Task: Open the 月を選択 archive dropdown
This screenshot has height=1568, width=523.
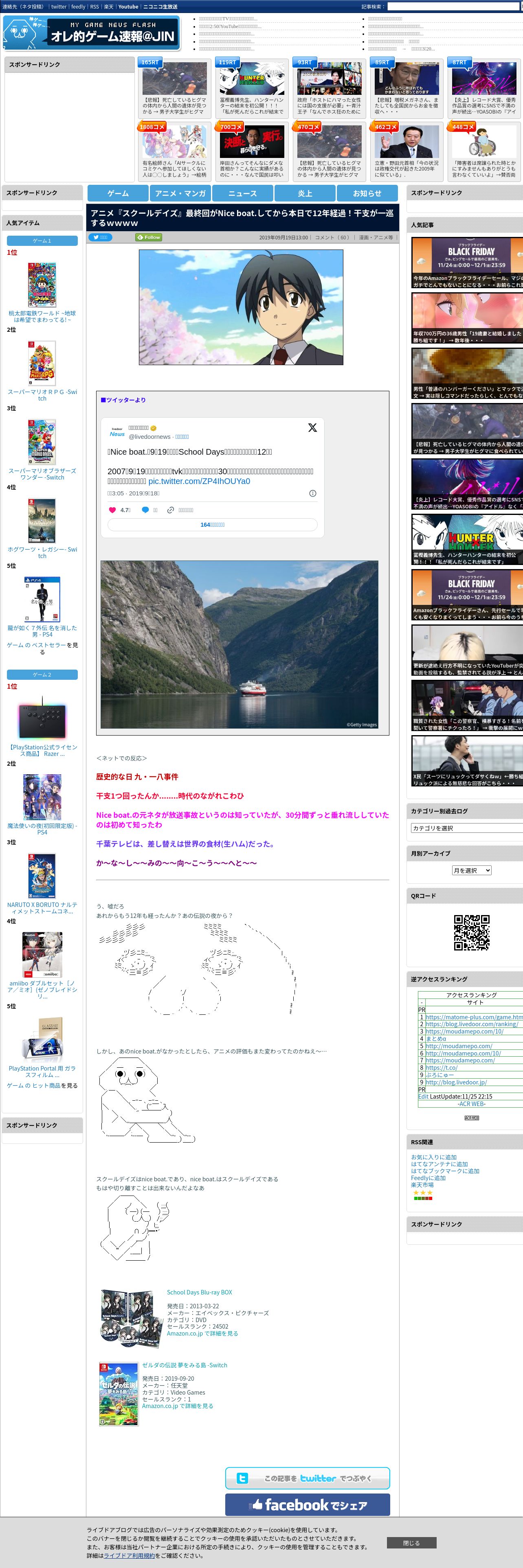Action: tap(472, 870)
